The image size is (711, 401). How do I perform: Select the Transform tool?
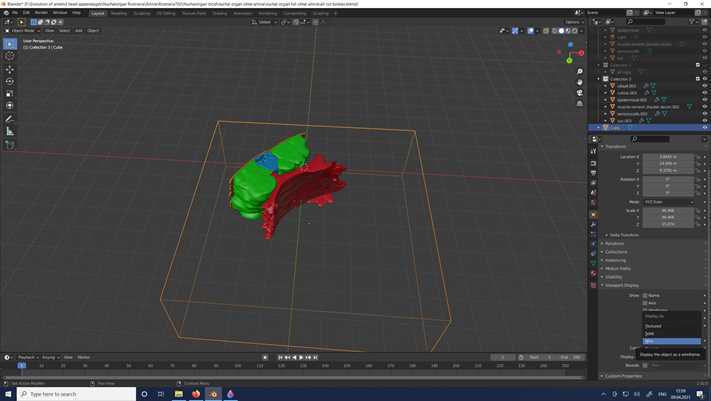10,106
